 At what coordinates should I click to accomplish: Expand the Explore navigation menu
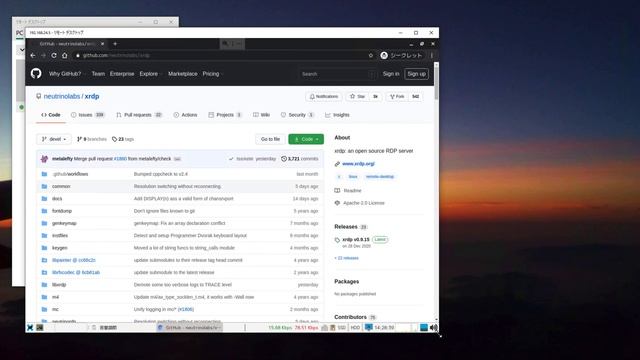click(150, 74)
